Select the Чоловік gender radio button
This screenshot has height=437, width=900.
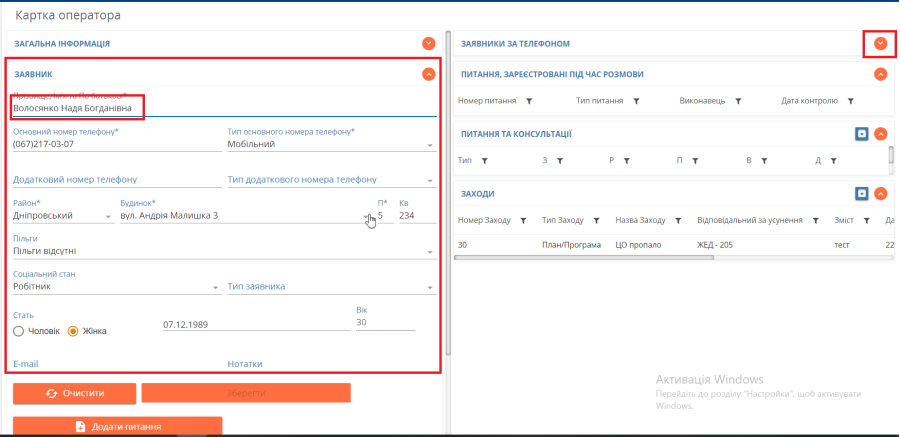(x=19, y=331)
